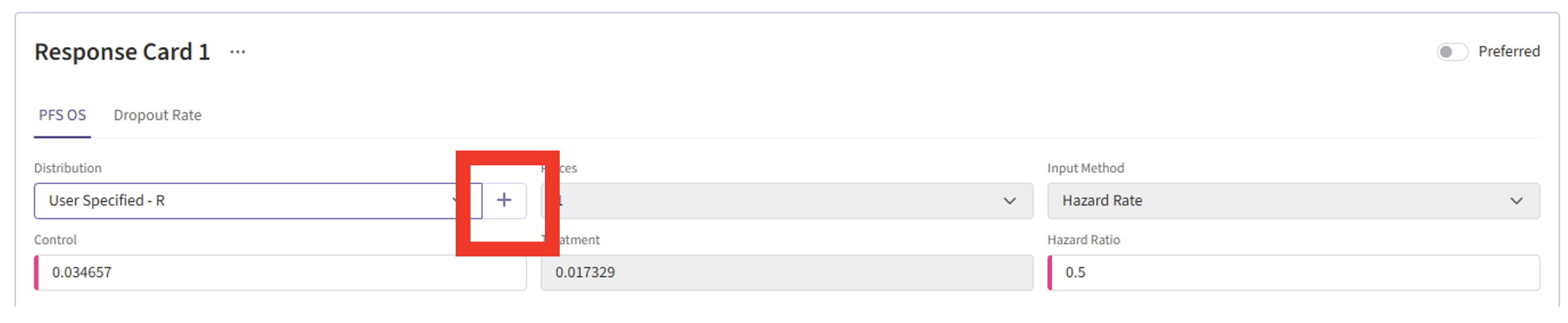Click the plus icon beside Distribution
This screenshot has height=323, width=1568.
[x=504, y=200]
